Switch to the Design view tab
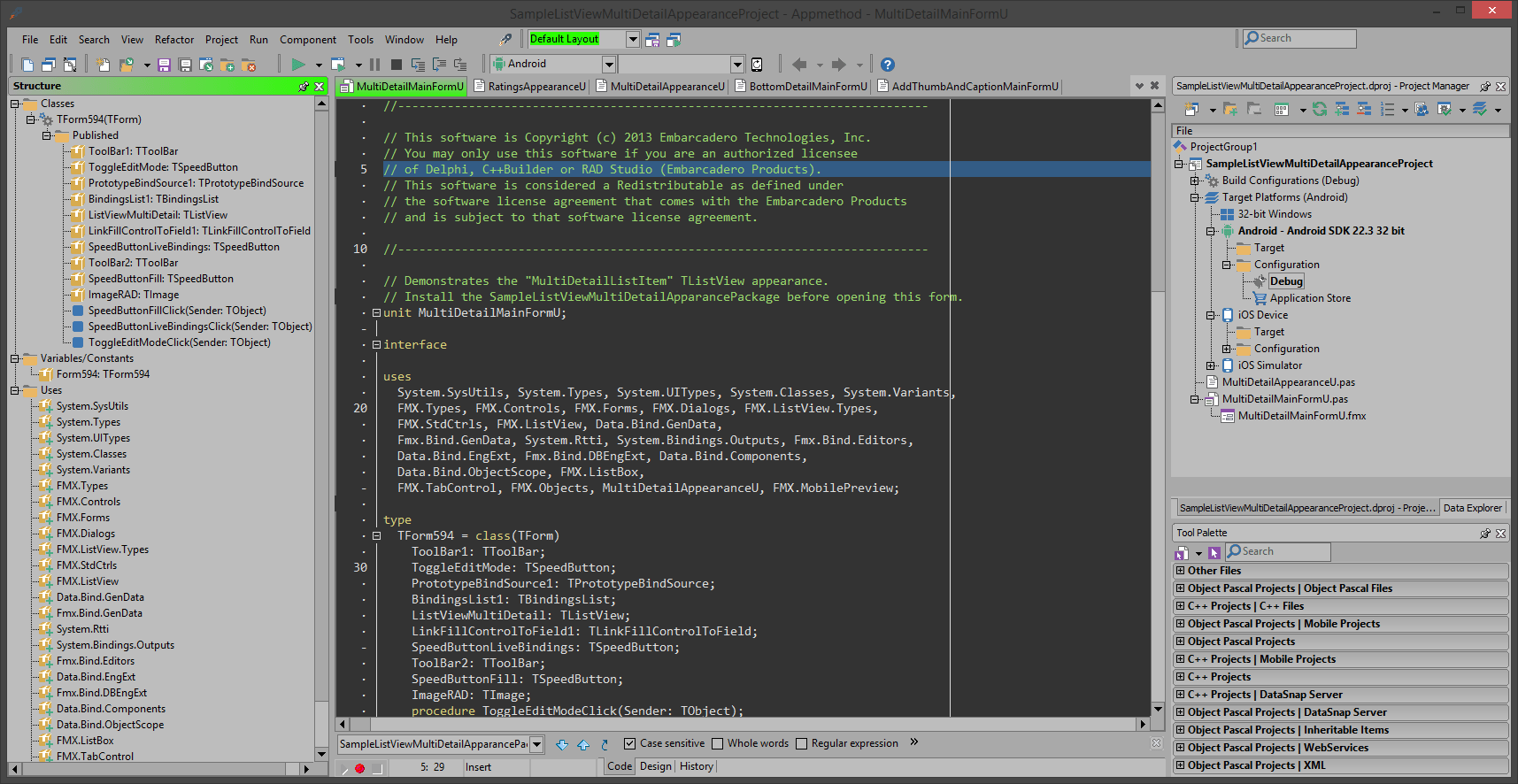 point(656,766)
